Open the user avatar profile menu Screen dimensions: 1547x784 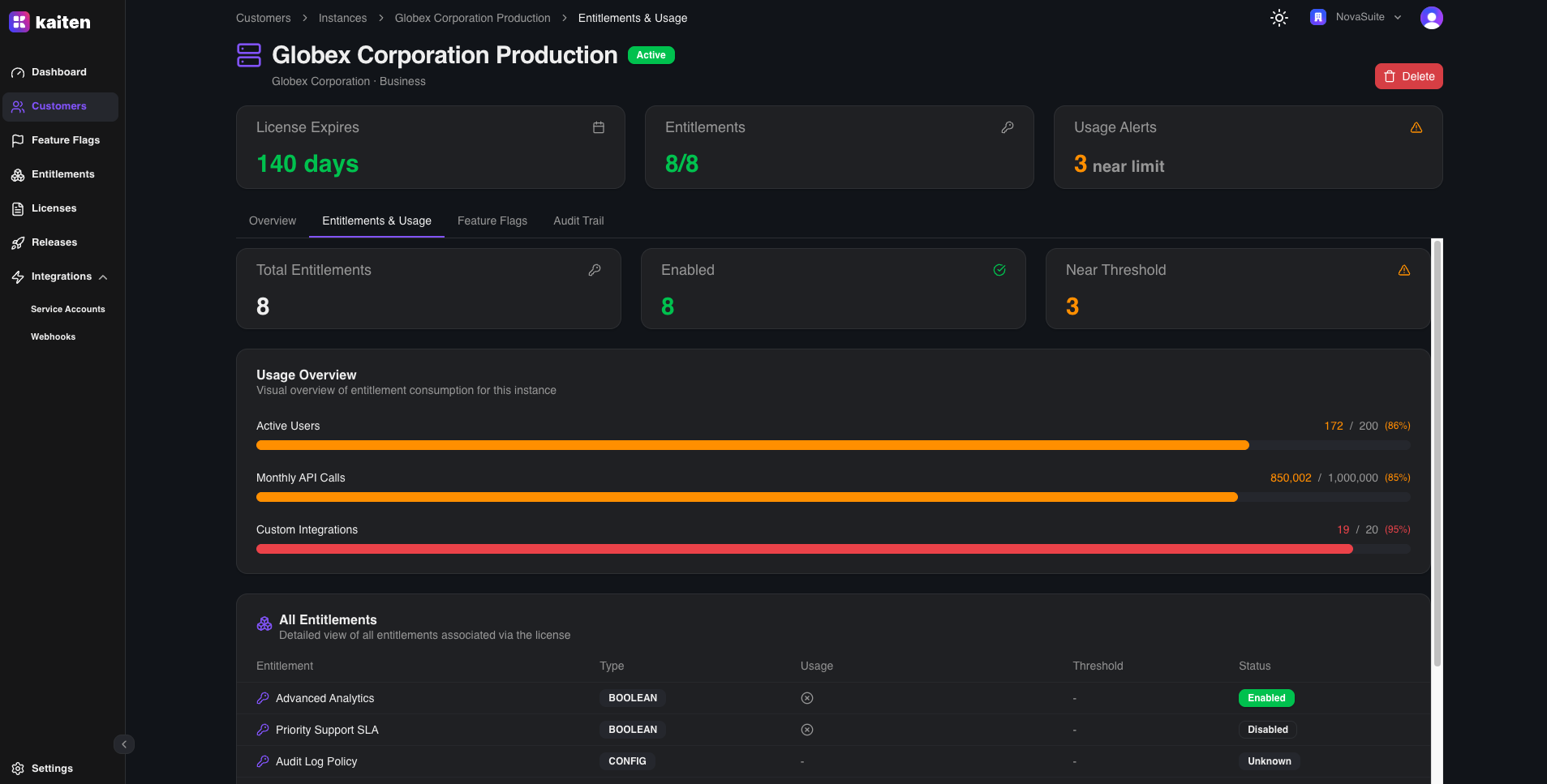(x=1431, y=18)
